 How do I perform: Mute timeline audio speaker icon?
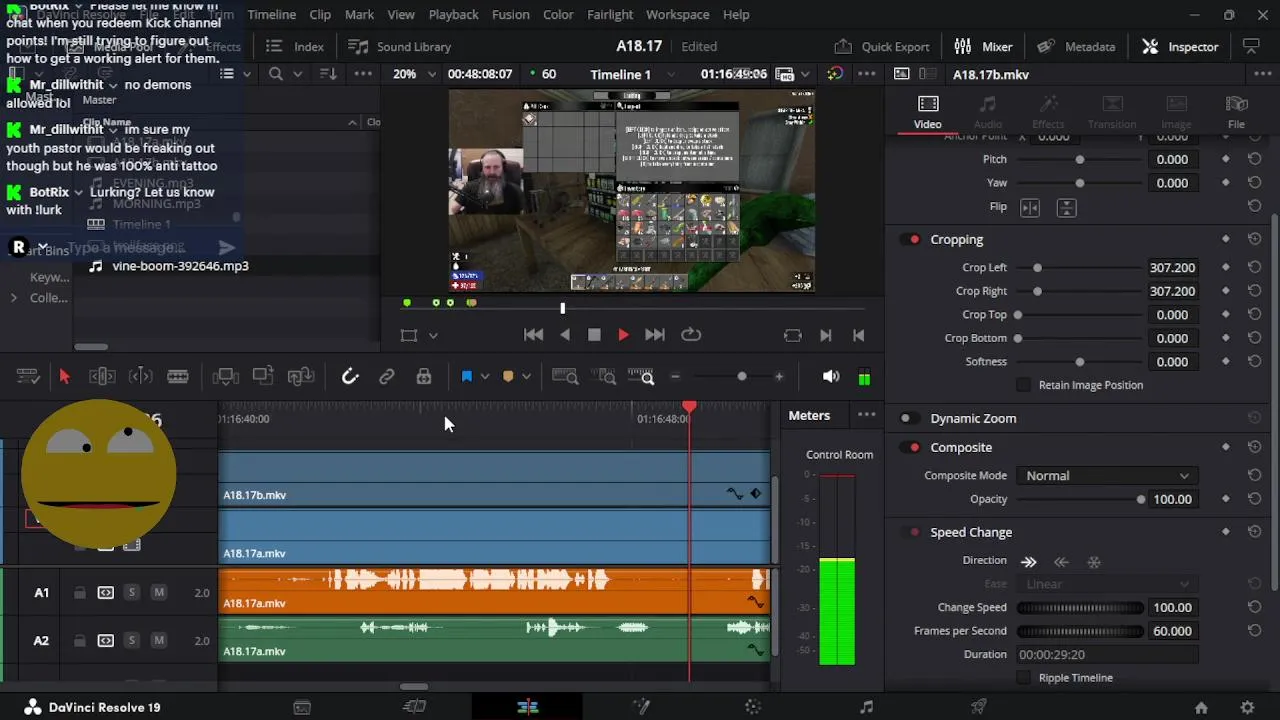pos(830,376)
